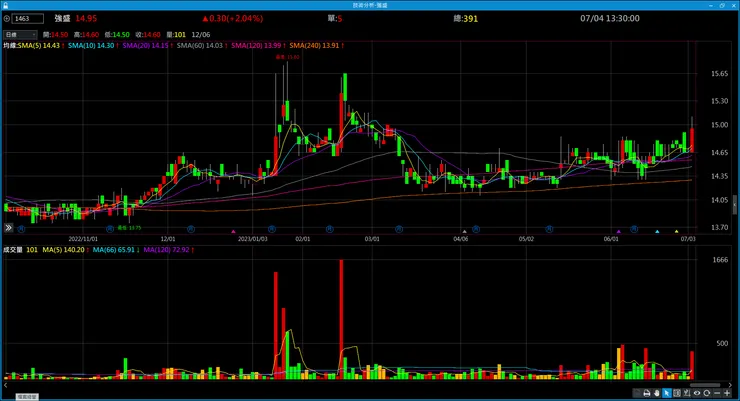Click the 15.65 price axis label
Image resolution: width=740 pixels, height=401 pixels.
tap(719, 74)
